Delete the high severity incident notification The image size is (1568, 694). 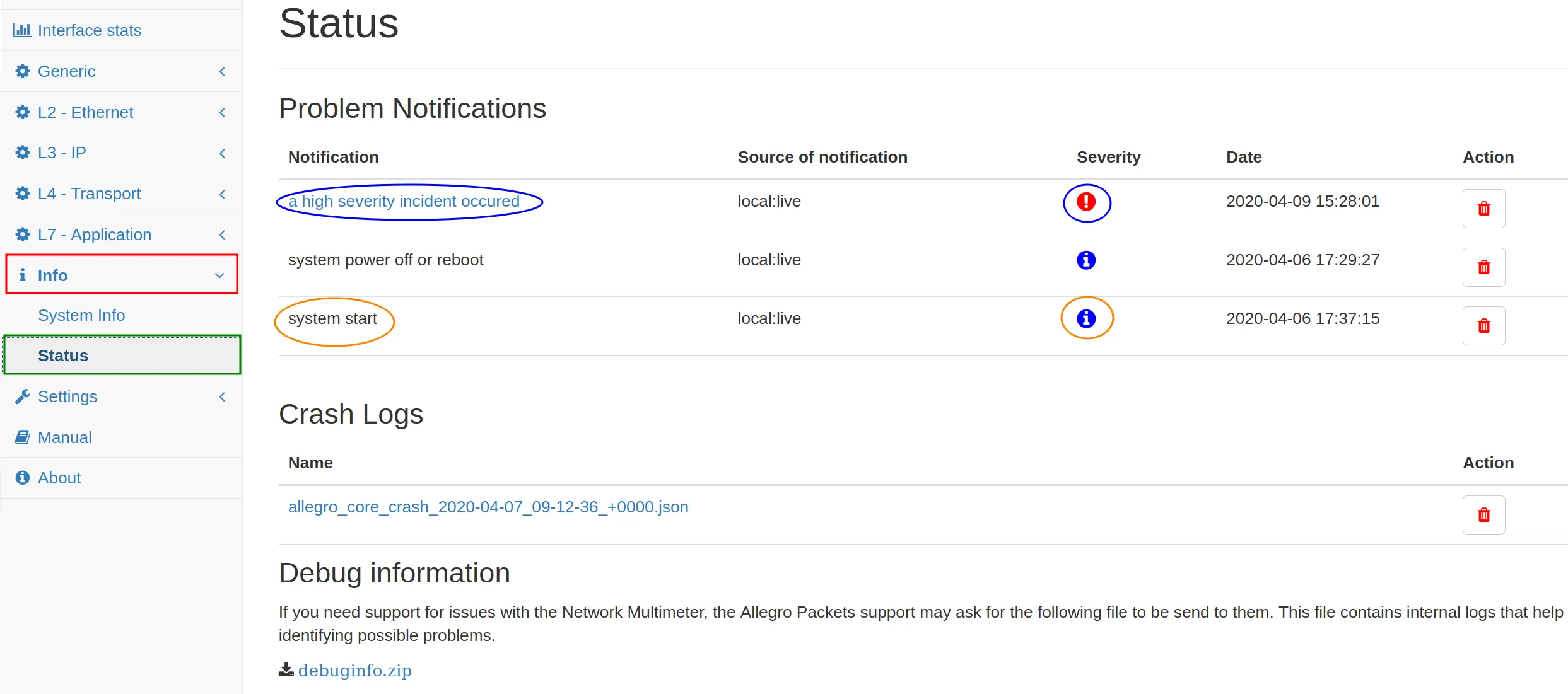[1483, 209]
